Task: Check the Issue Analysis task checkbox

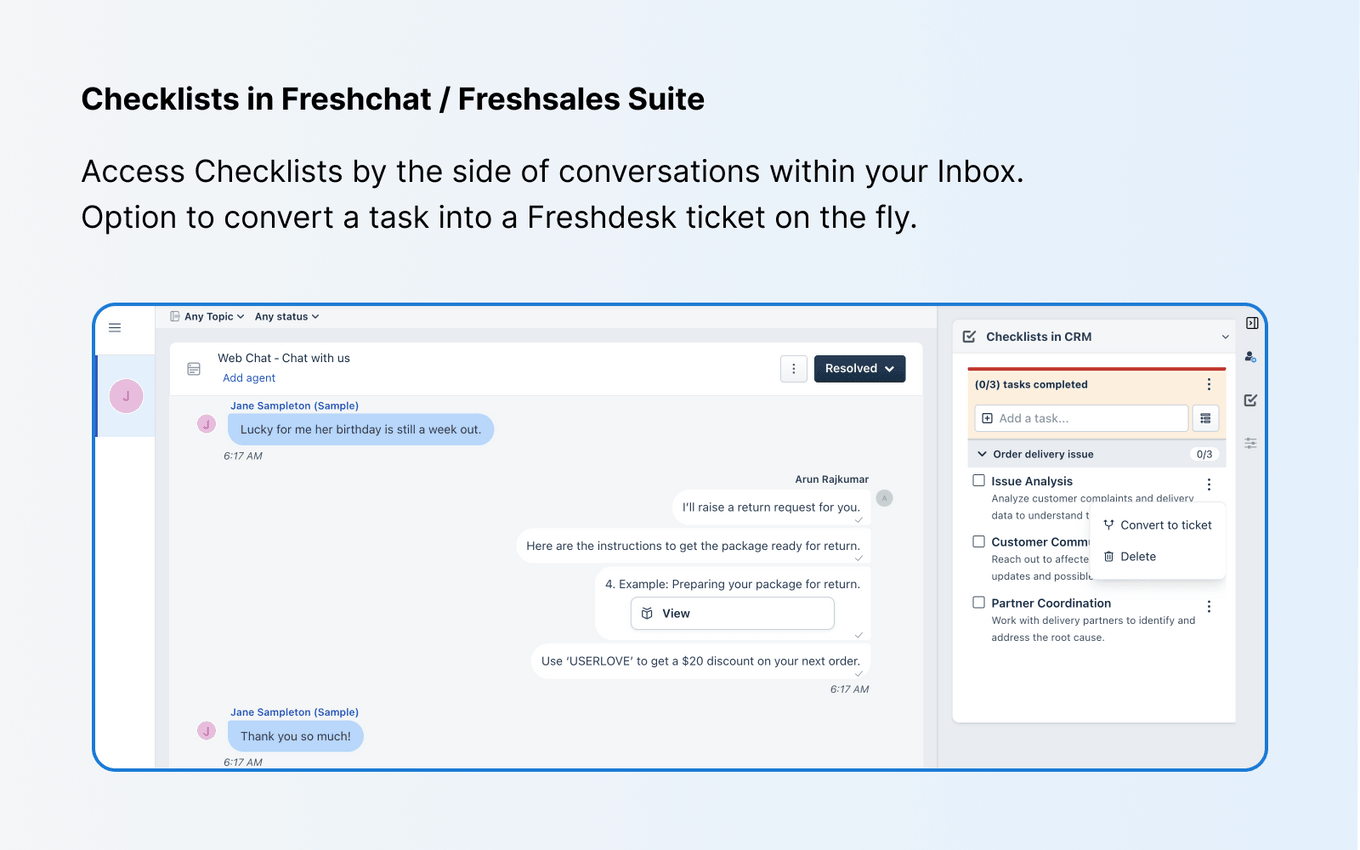Action: click(x=978, y=480)
